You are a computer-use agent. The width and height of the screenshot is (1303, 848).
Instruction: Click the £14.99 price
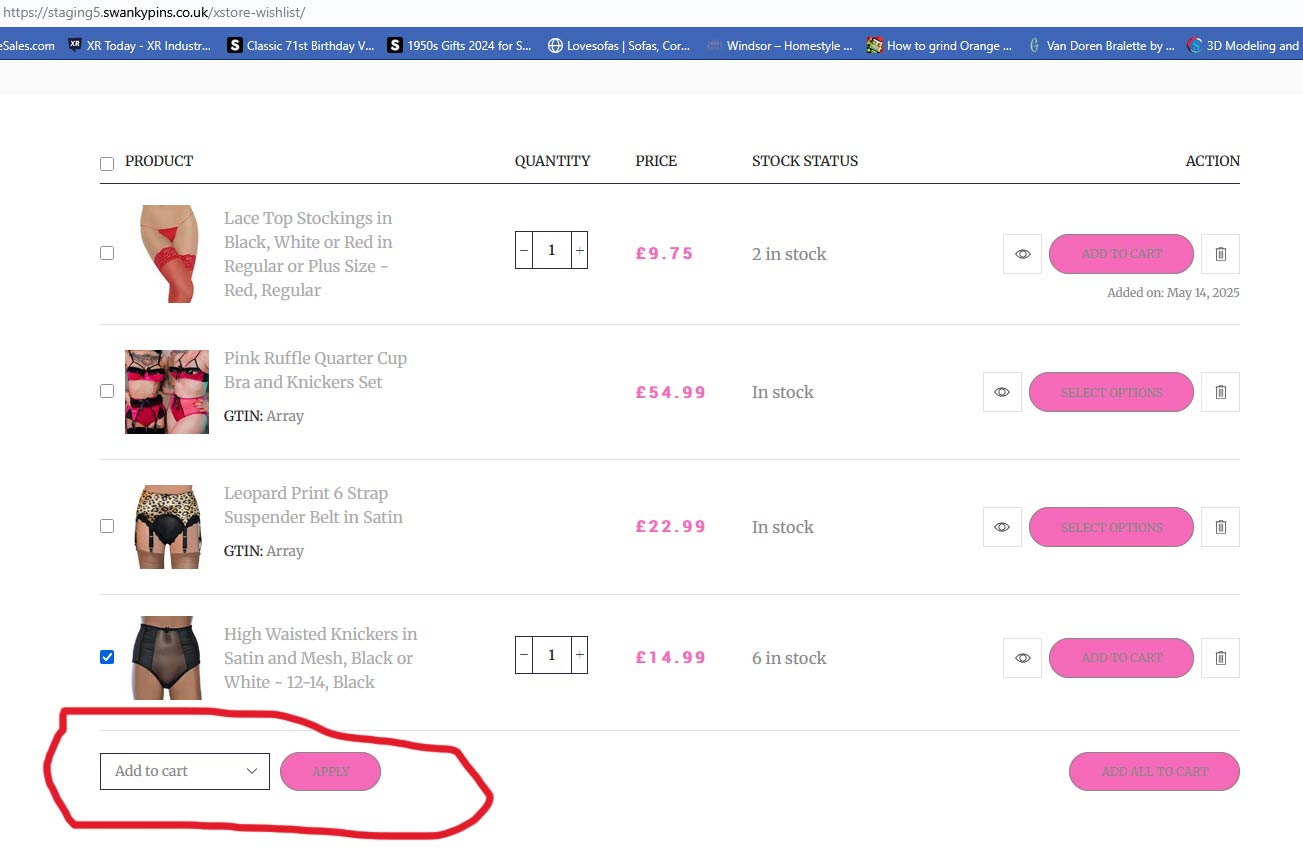tap(671, 658)
